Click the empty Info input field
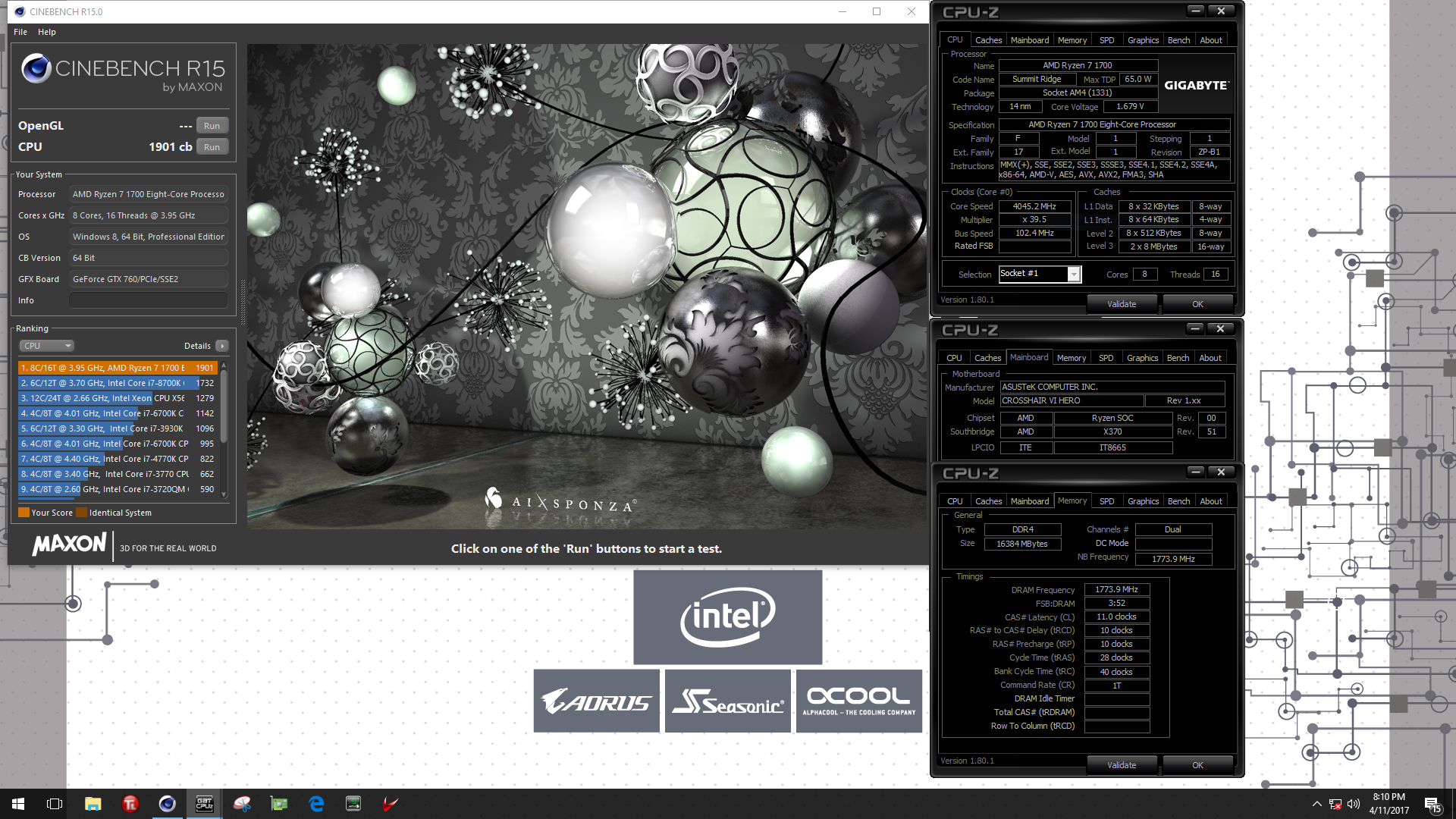Viewport: 1456px width, 819px height. (149, 300)
